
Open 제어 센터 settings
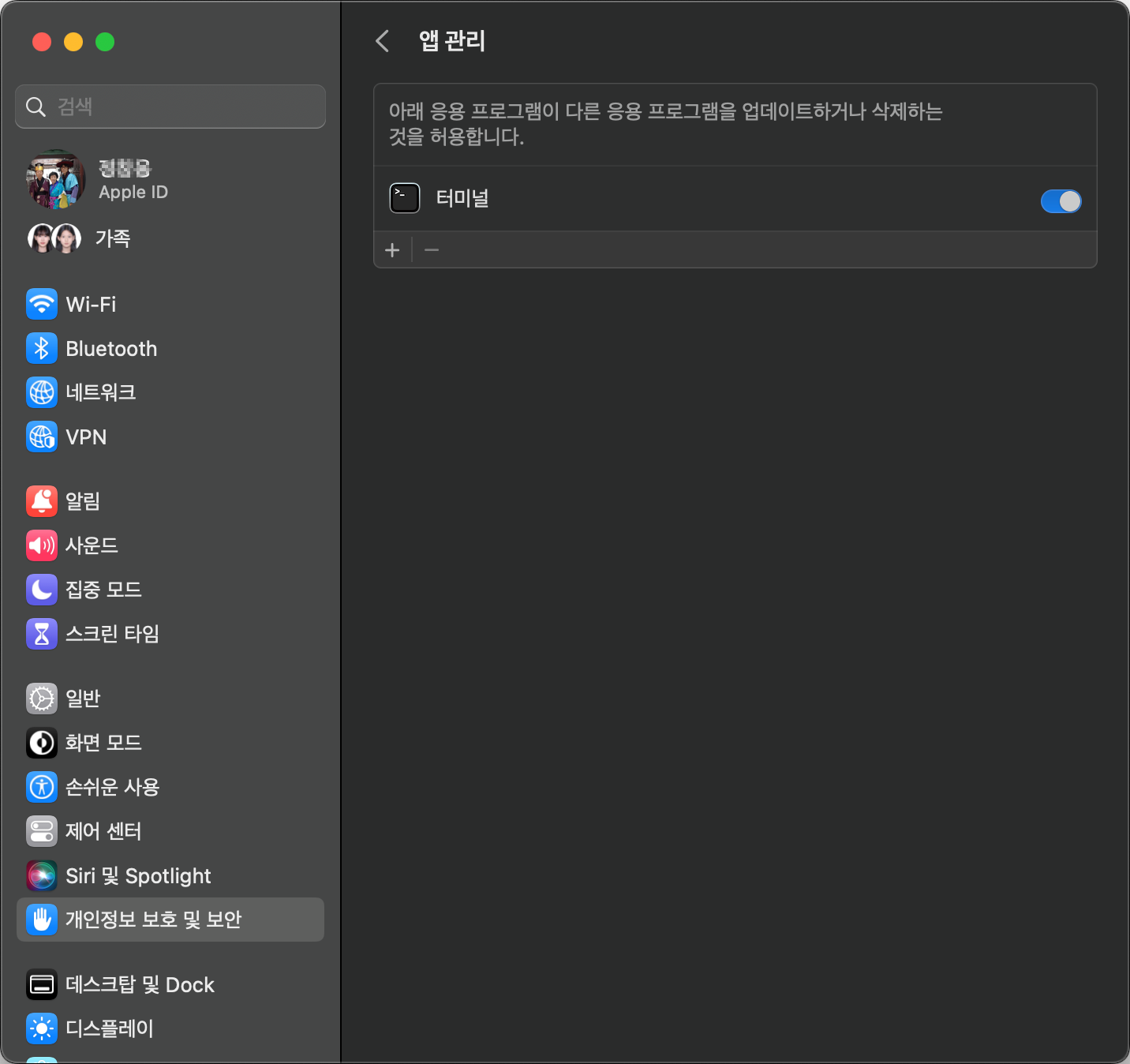(x=103, y=831)
